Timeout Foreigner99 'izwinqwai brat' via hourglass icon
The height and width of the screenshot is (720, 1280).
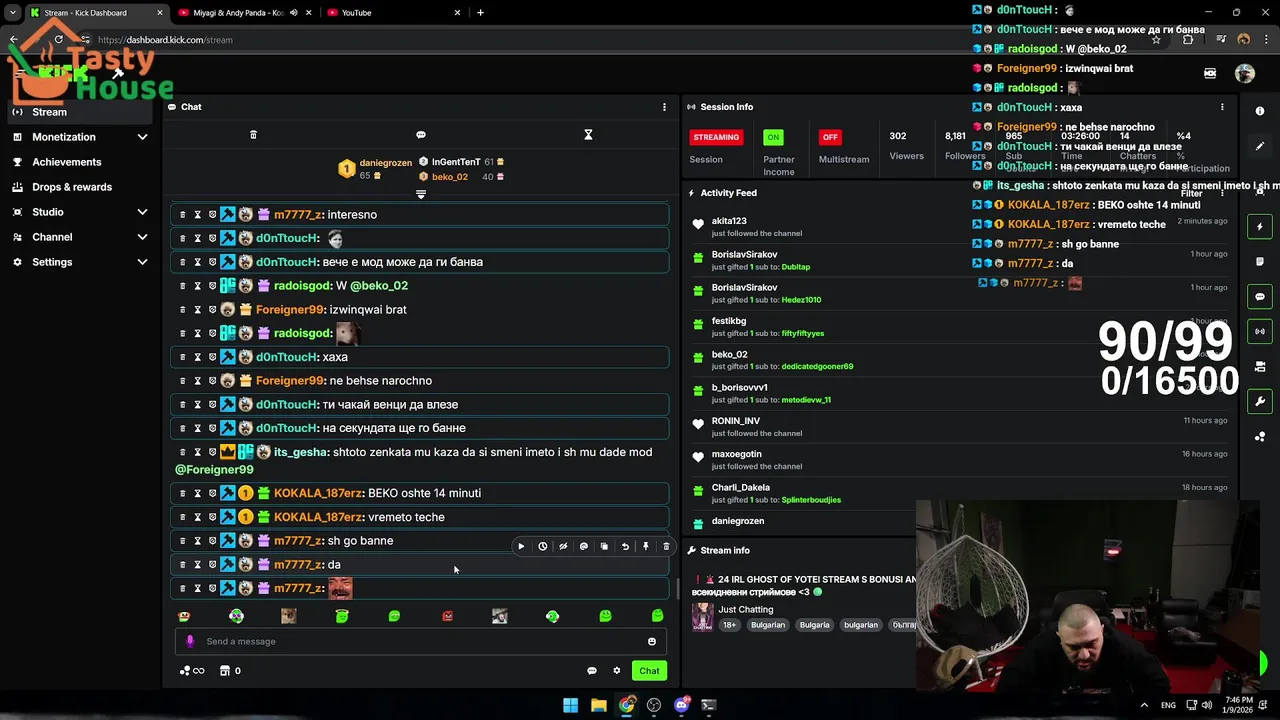click(197, 310)
